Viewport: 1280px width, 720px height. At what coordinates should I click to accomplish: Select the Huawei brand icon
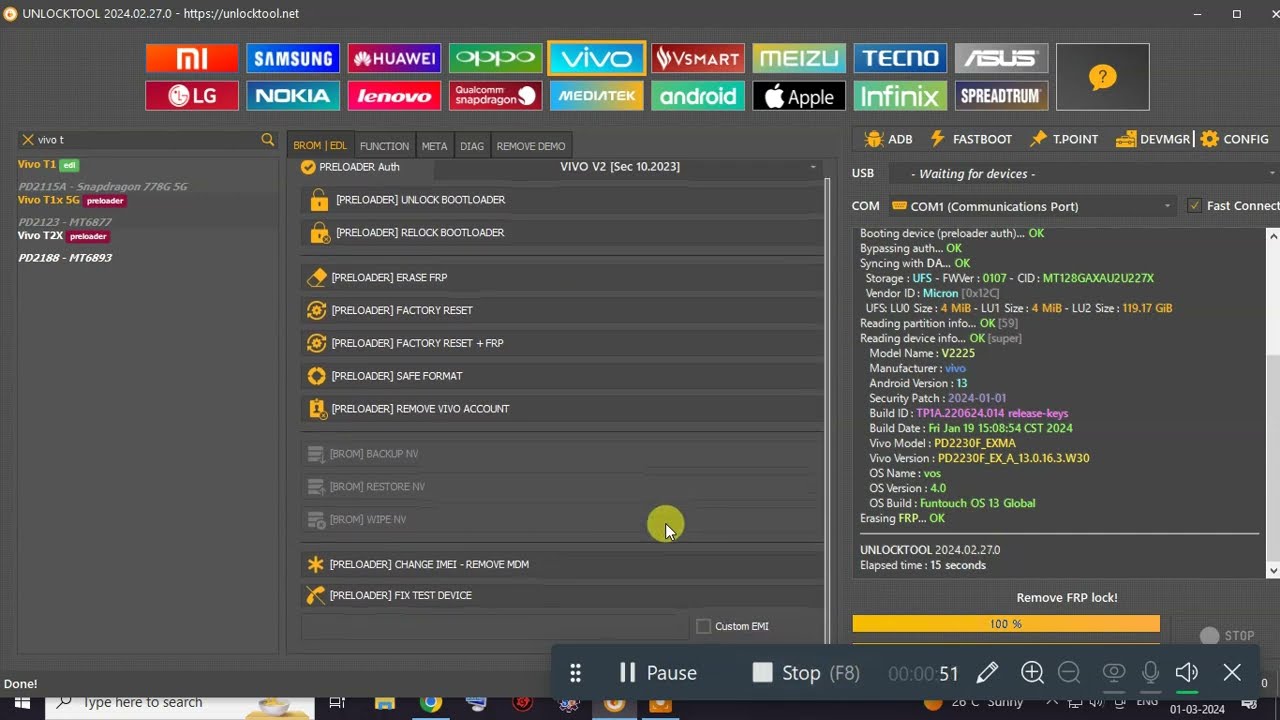394,59
